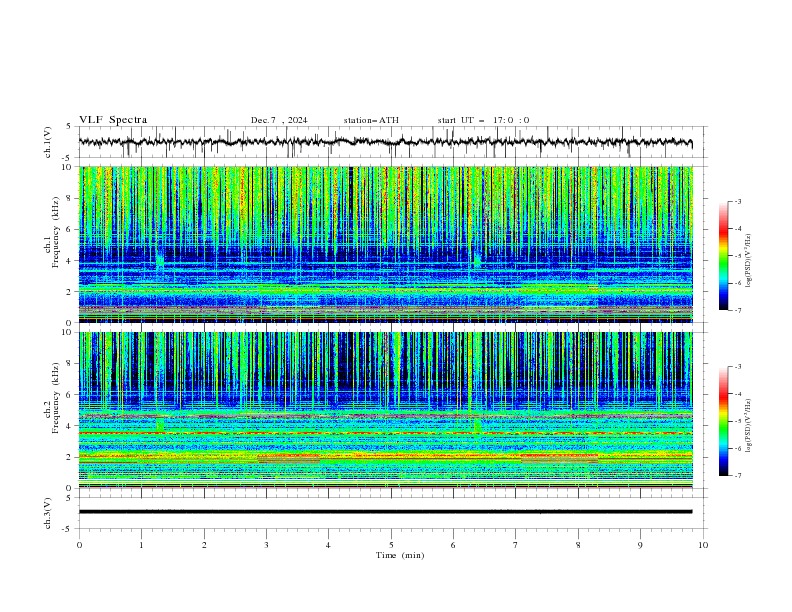Viewport: 792px width, 612px height.
Task: Click the "ch.3(V)" waveform axis label
Action: pyautogui.click(x=48, y=513)
